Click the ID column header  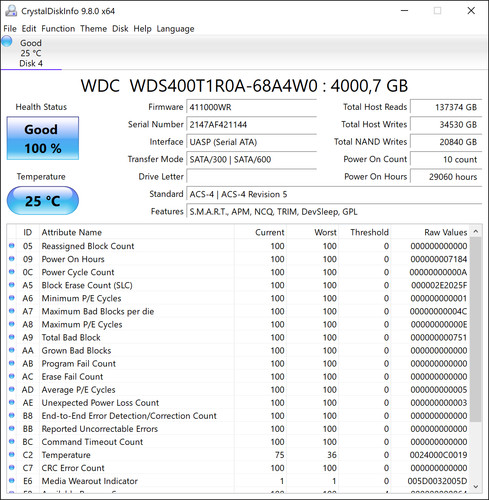27,232
